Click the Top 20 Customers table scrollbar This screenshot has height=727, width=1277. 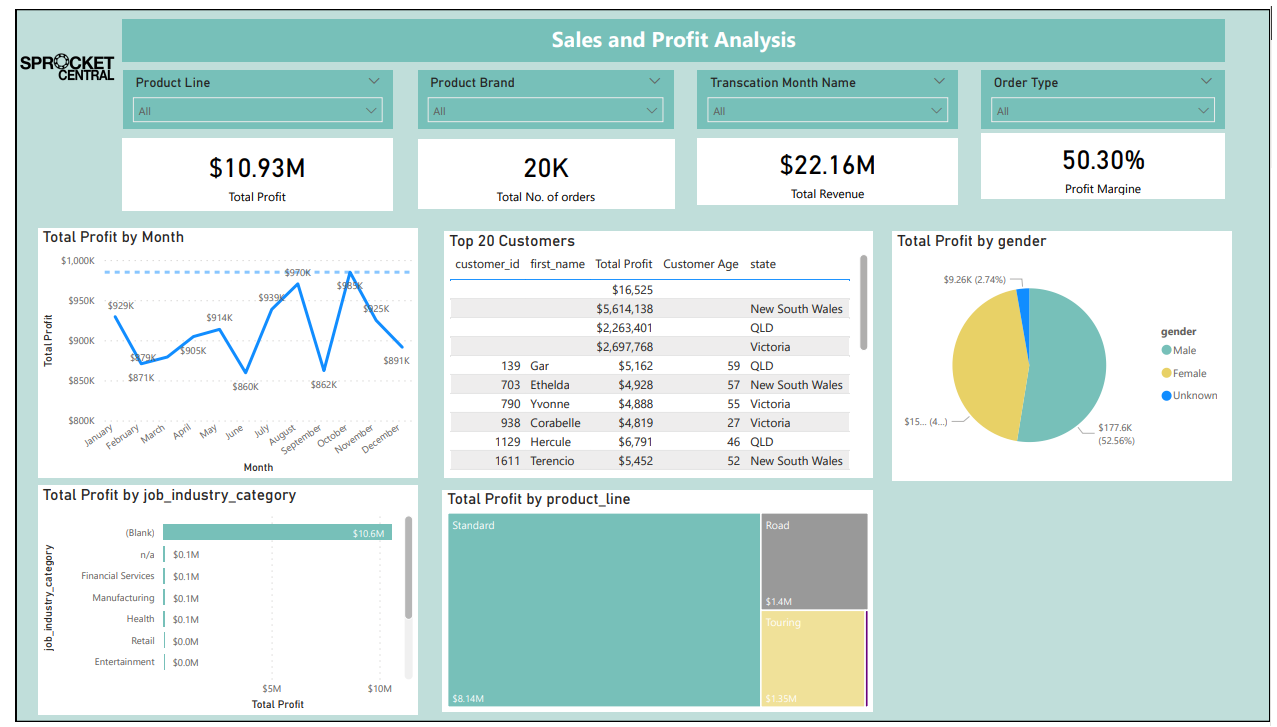coord(863,302)
